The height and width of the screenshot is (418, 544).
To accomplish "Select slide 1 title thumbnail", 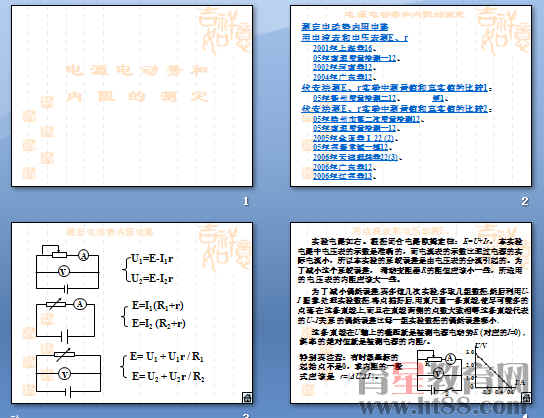I will 132,96.
